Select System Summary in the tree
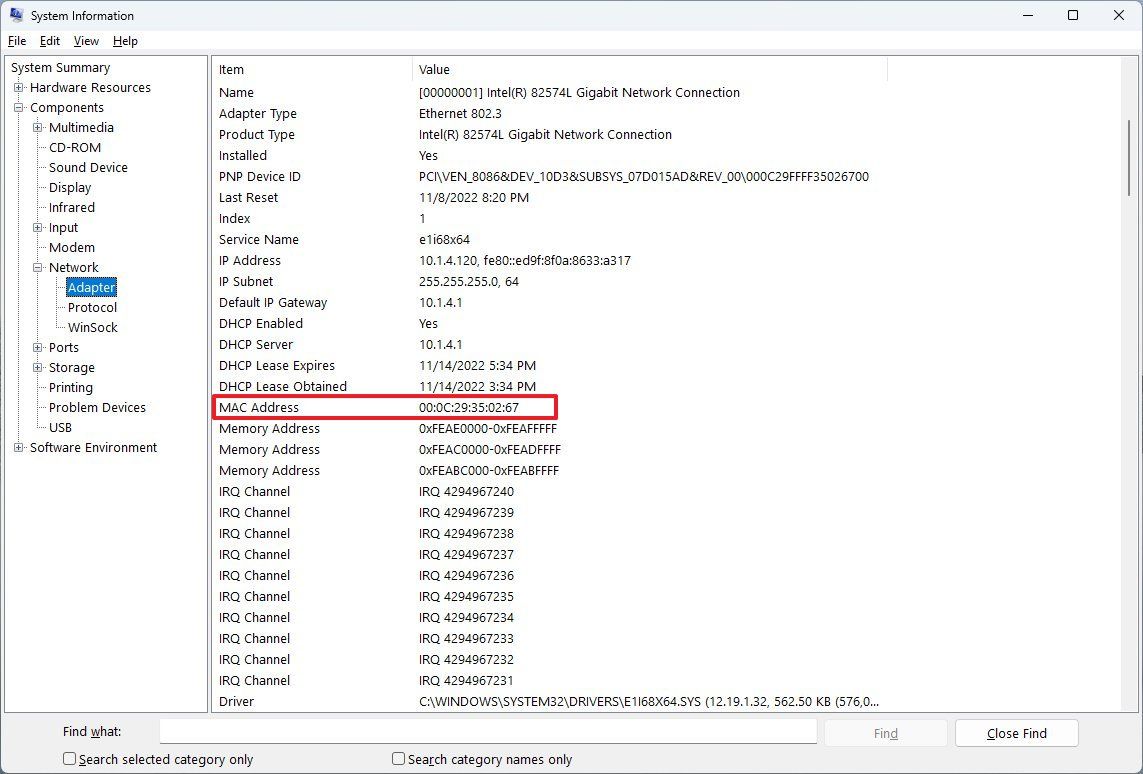Viewport: 1143px width, 774px height. click(61, 68)
